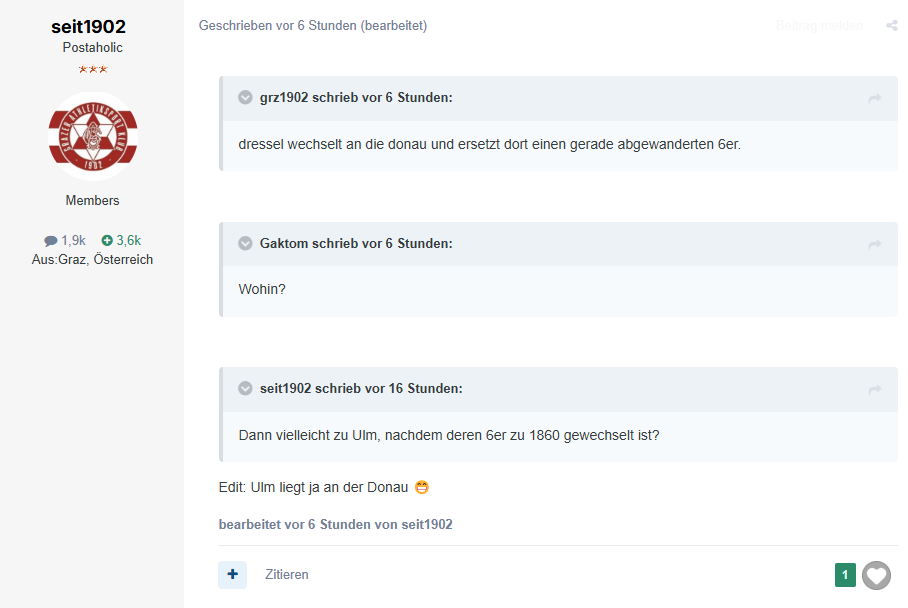Click the Zitieren link

point(287,574)
